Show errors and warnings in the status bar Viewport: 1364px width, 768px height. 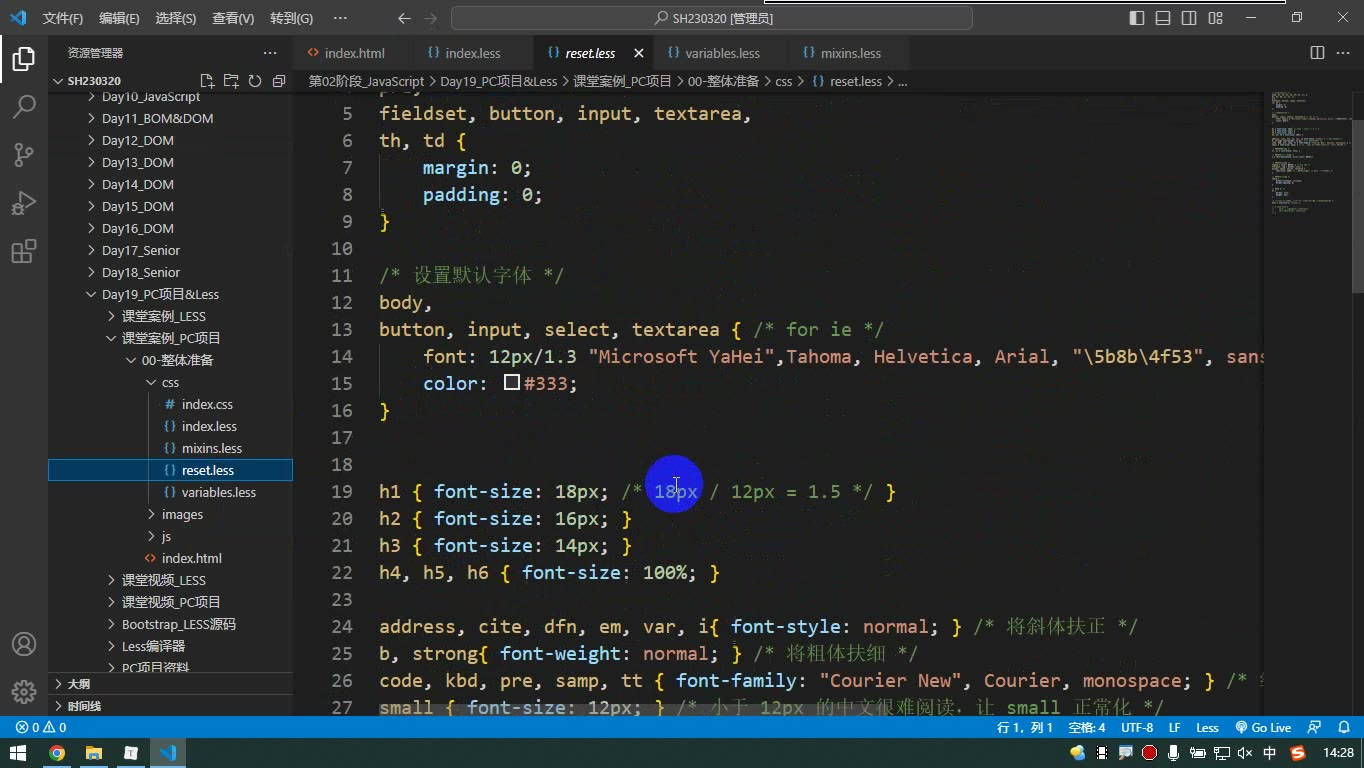(x=41, y=728)
